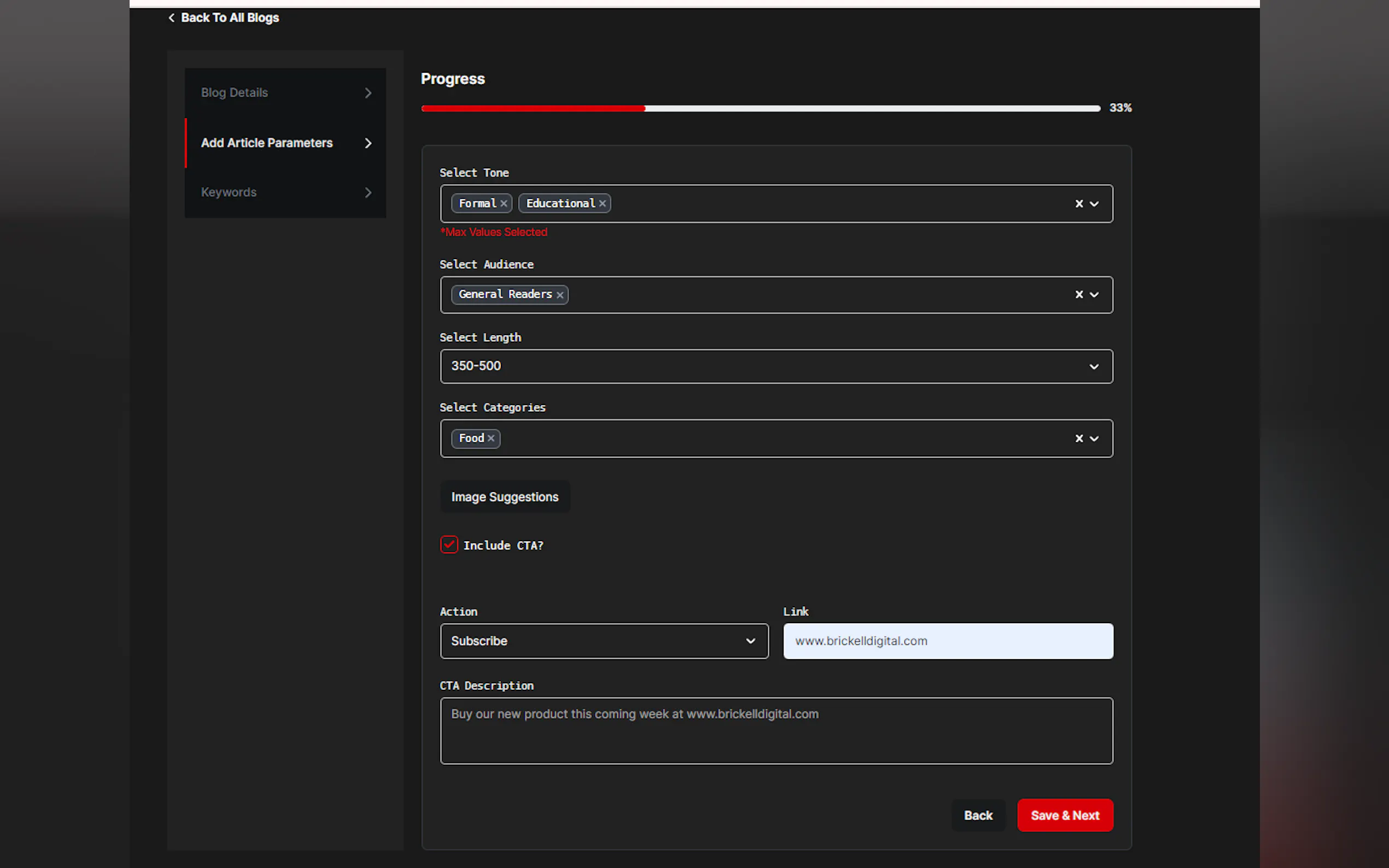The width and height of the screenshot is (1389, 868).
Task: Uncheck the Include CTA checkbox
Action: coord(449,544)
